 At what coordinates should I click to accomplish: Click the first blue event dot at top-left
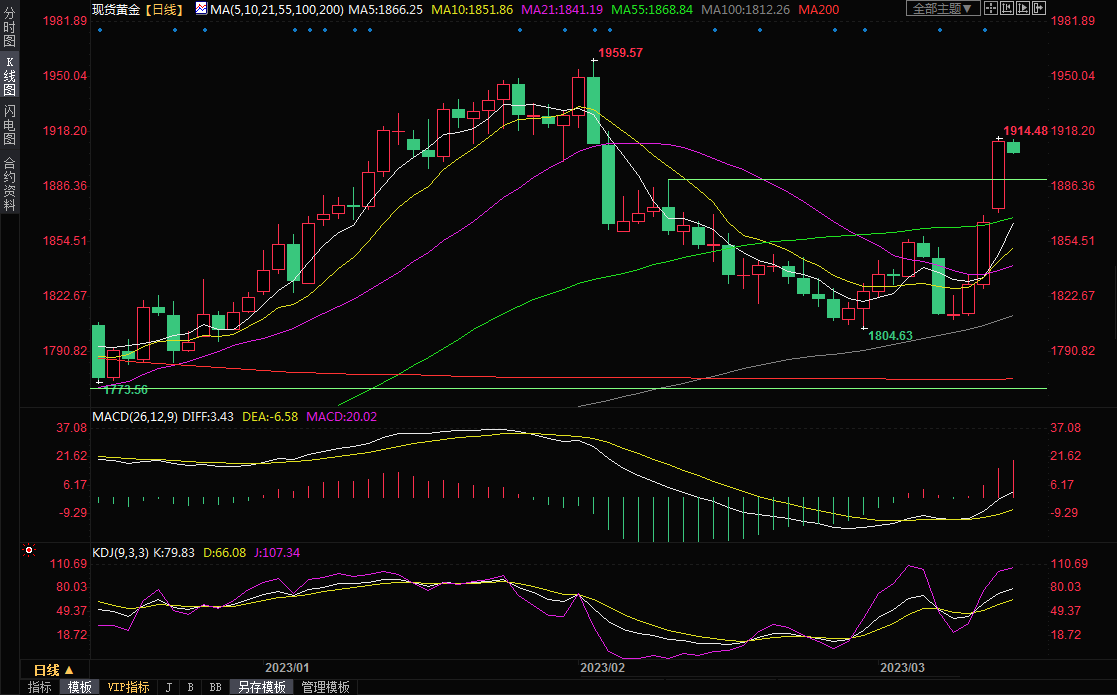[99, 29]
